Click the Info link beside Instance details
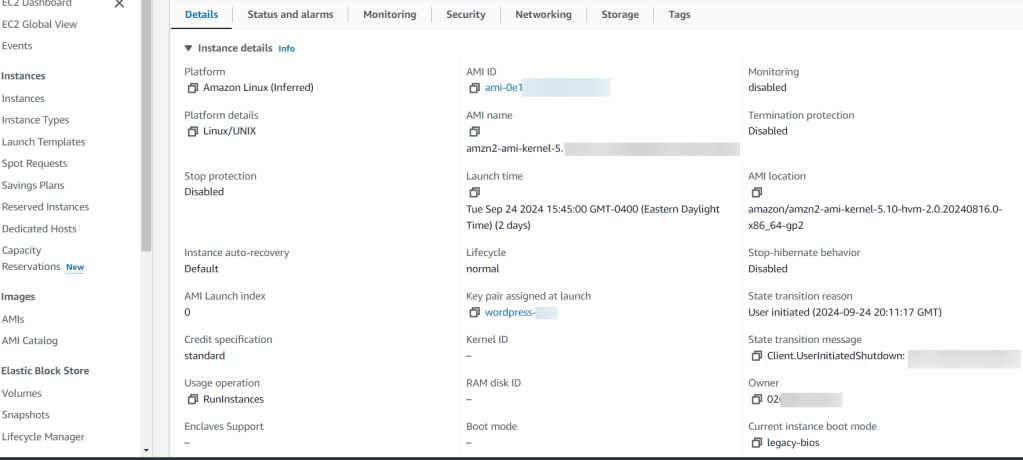This screenshot has width=1023, height=460. (x=286, y=48)
